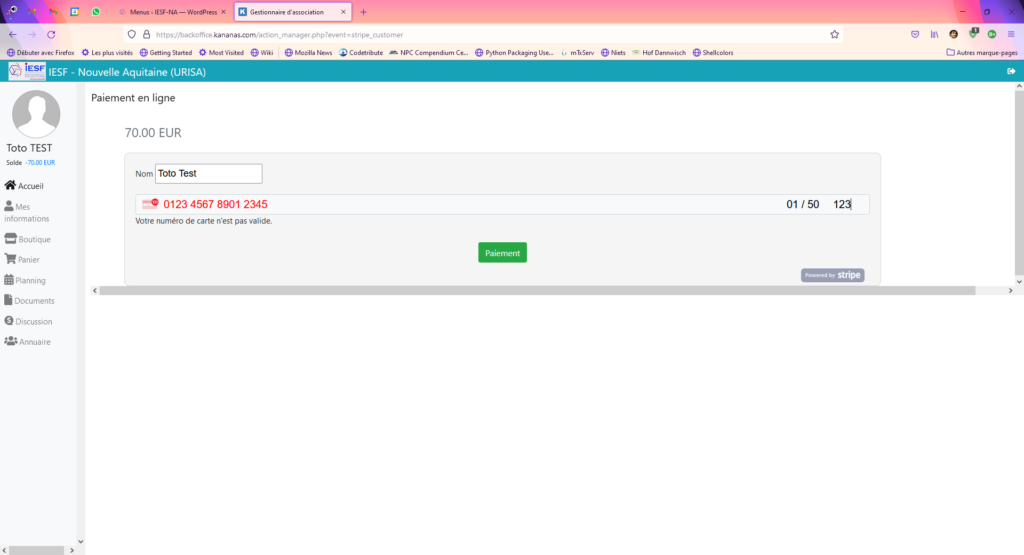Open the Les plus visités bookmark
1024x555 pixels.
(107, 53)
